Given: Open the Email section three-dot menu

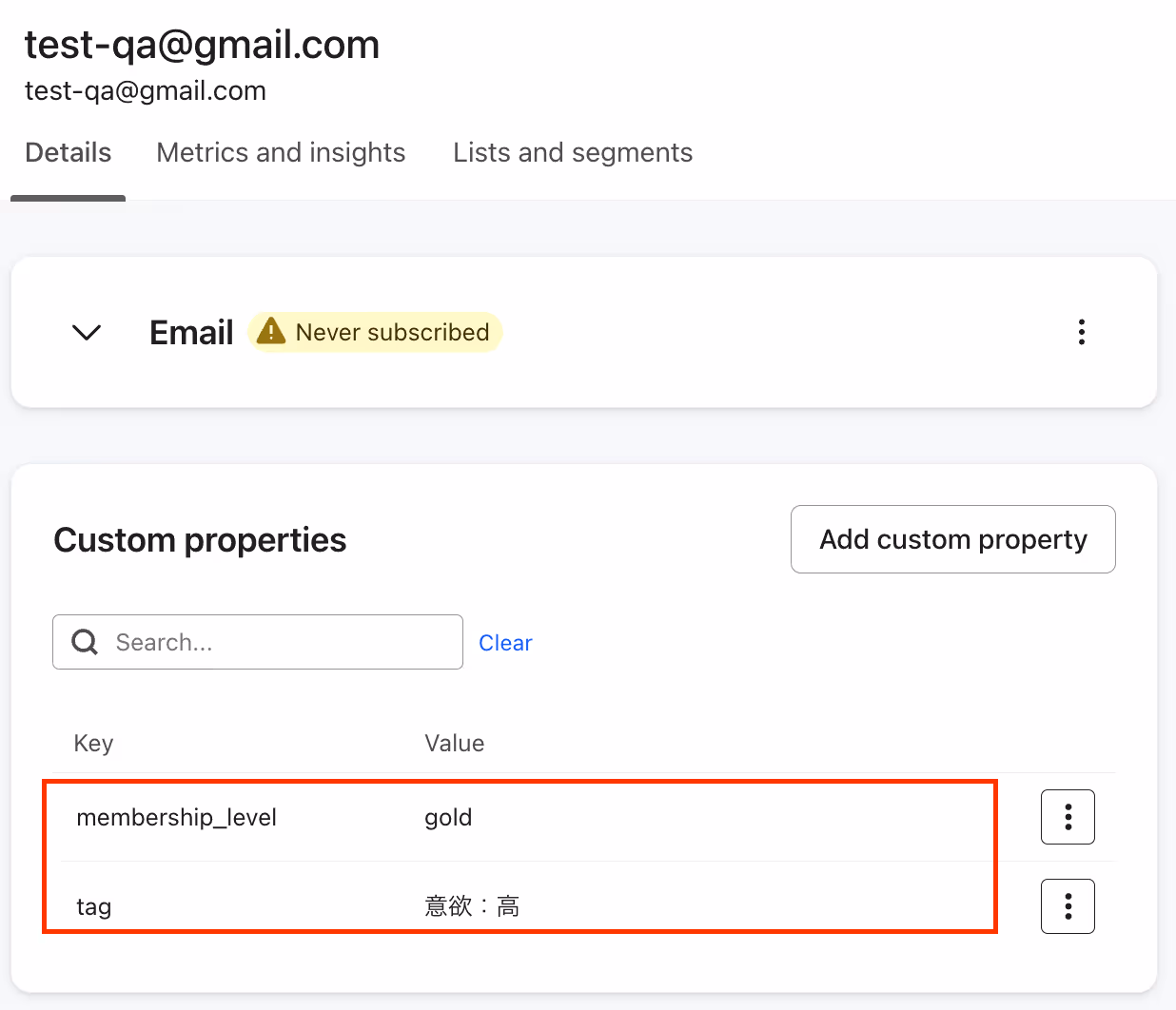Looking at the screenshot, I should (1082, 332).
